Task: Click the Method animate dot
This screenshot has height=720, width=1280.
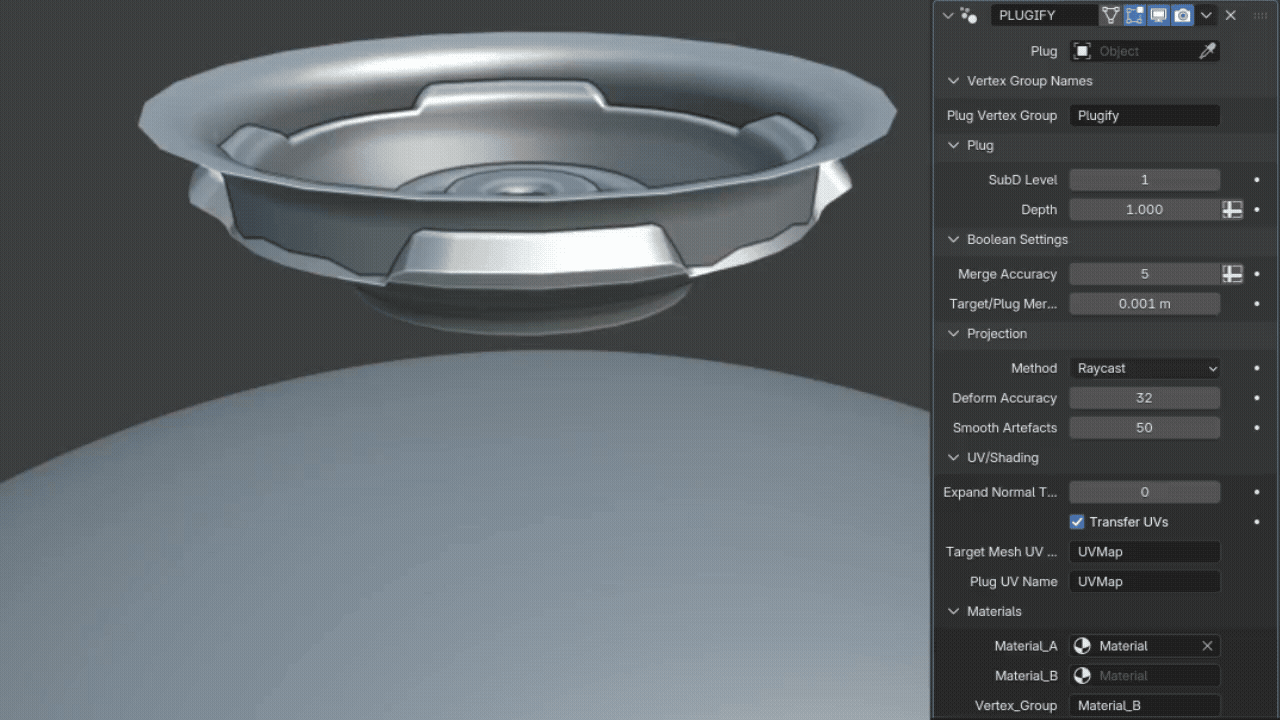Action: [1257, 368]
